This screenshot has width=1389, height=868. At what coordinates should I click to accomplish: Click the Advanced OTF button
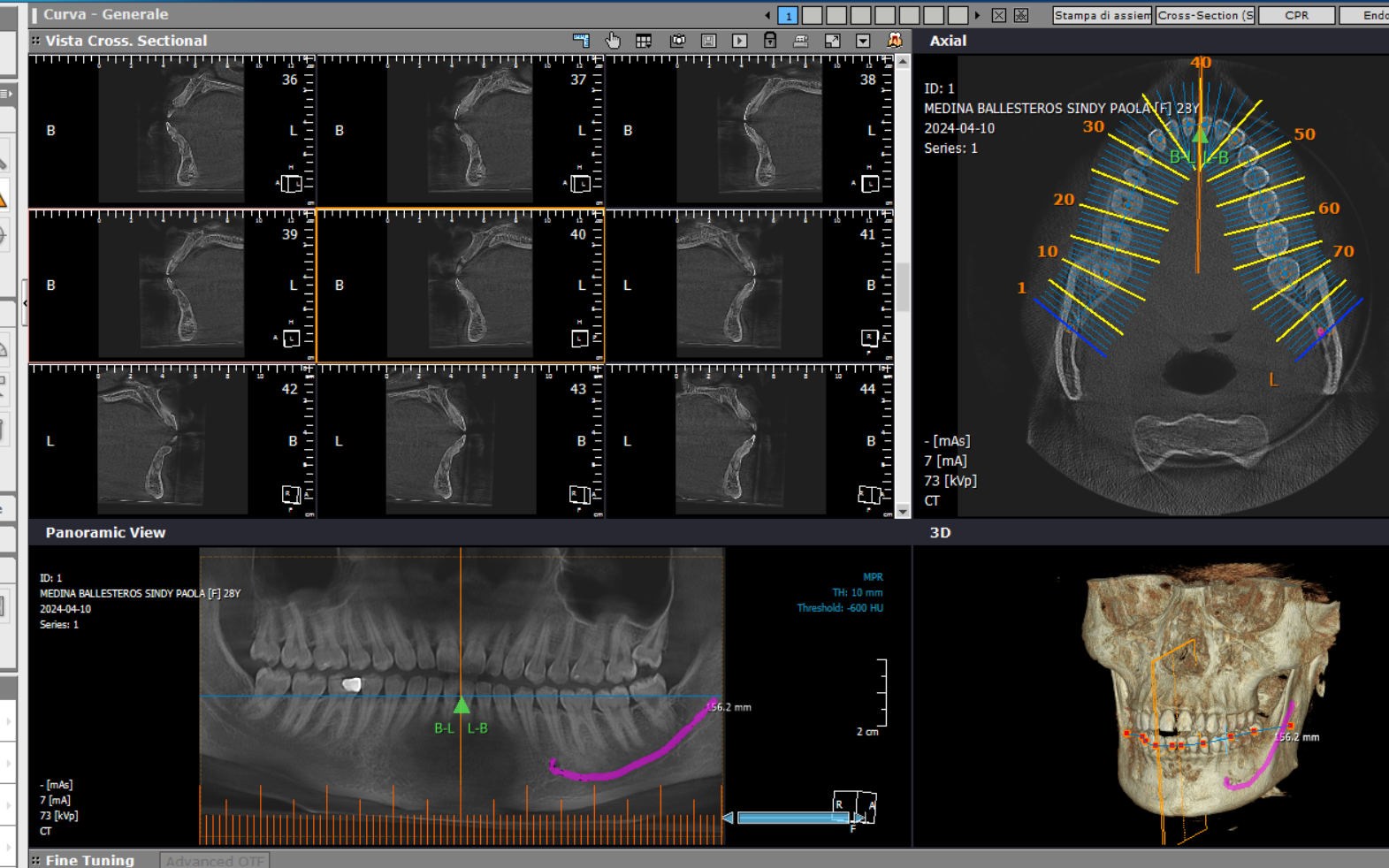coord(215,860)
